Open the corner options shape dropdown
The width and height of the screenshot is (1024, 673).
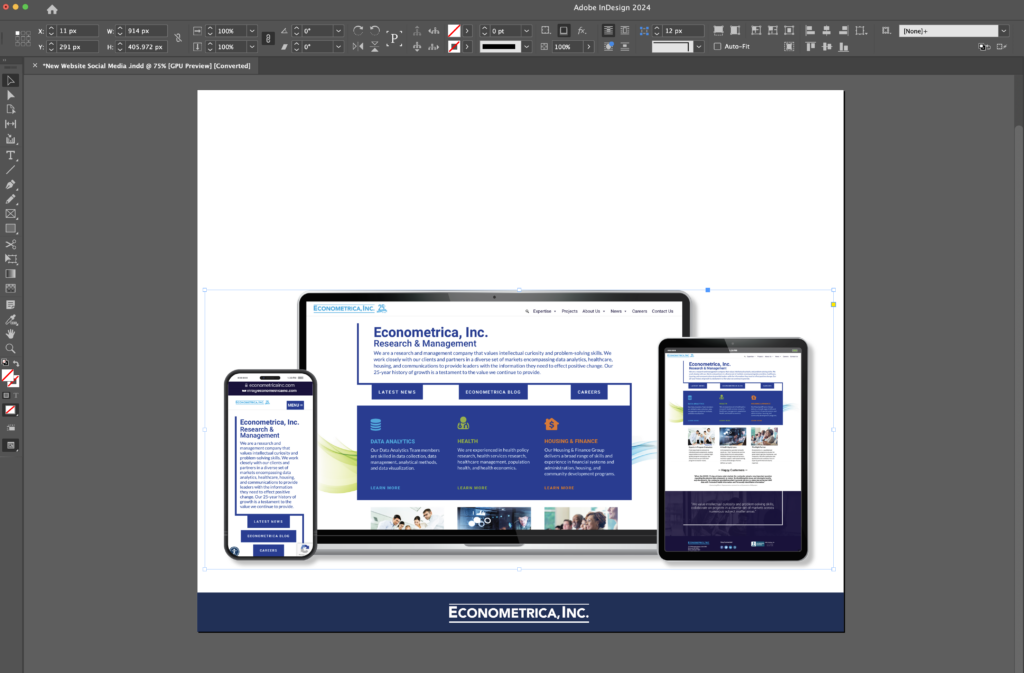coord(699,47)
